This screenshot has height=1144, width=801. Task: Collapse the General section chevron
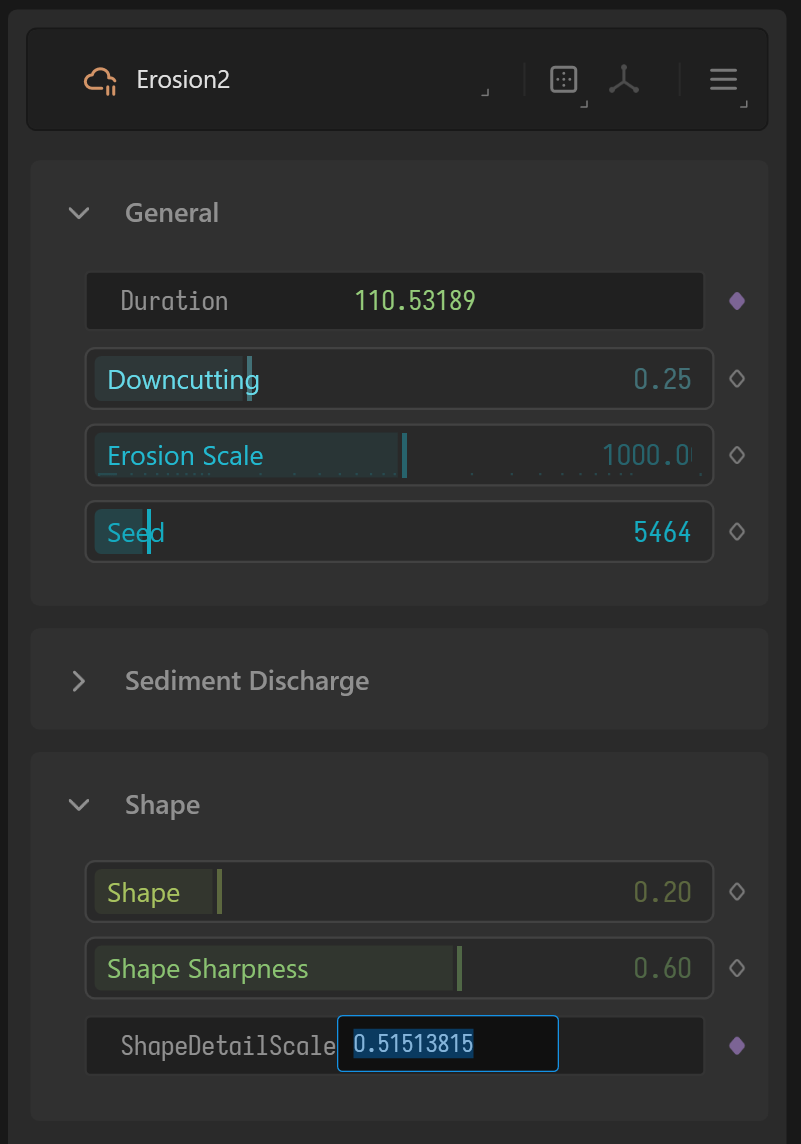point(79,213)
